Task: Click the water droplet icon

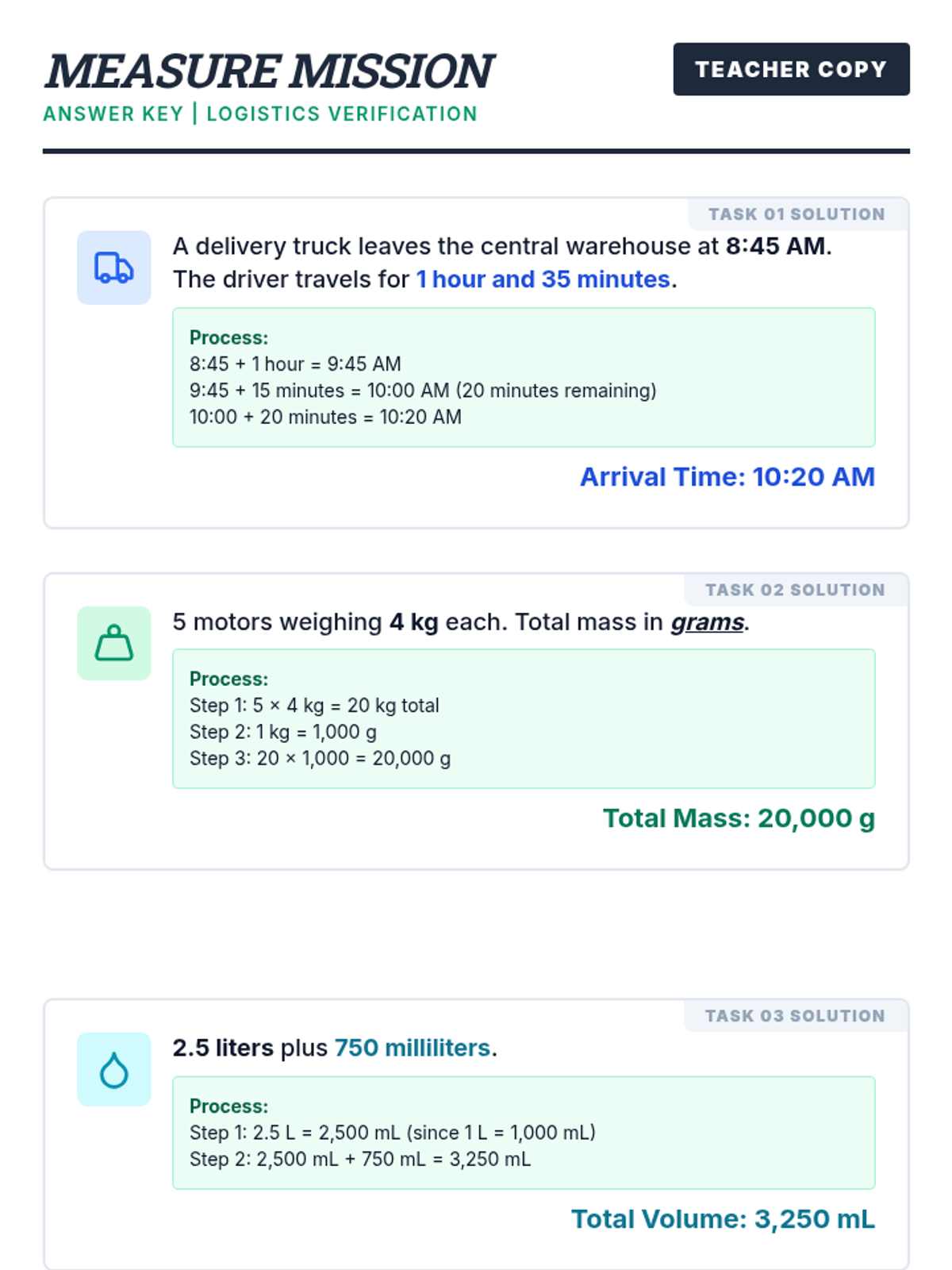Action: 113,1069
